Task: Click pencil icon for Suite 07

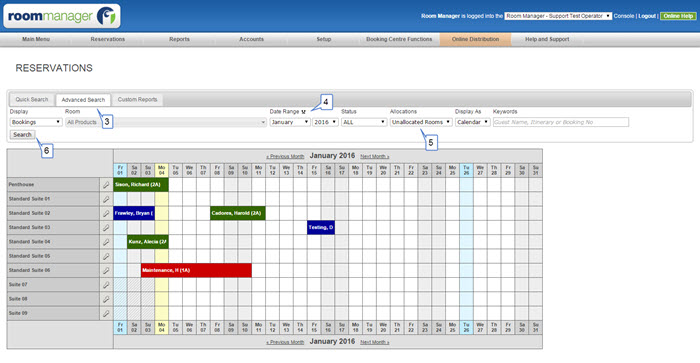Action: point(106,284)
